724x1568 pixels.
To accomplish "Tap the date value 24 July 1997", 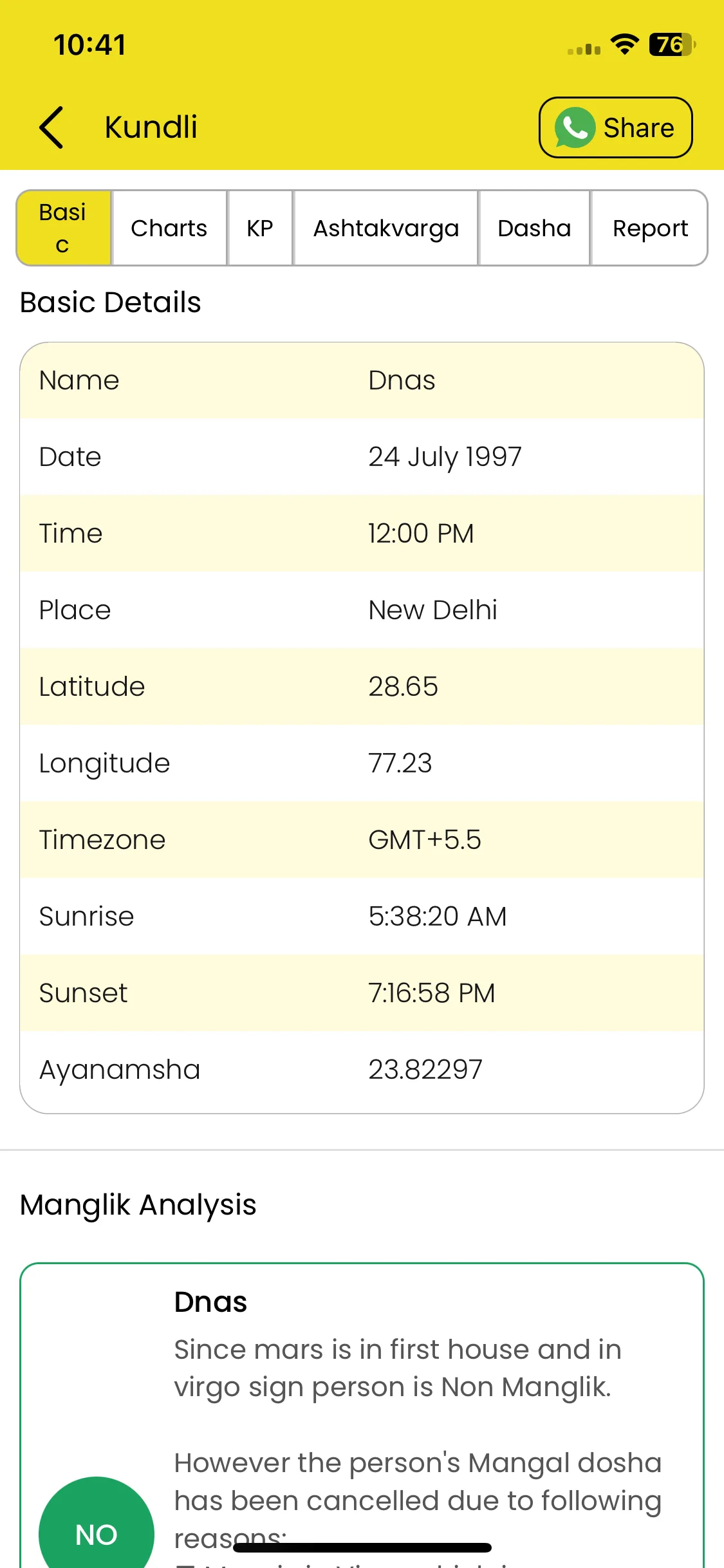I will pos(445,457).
